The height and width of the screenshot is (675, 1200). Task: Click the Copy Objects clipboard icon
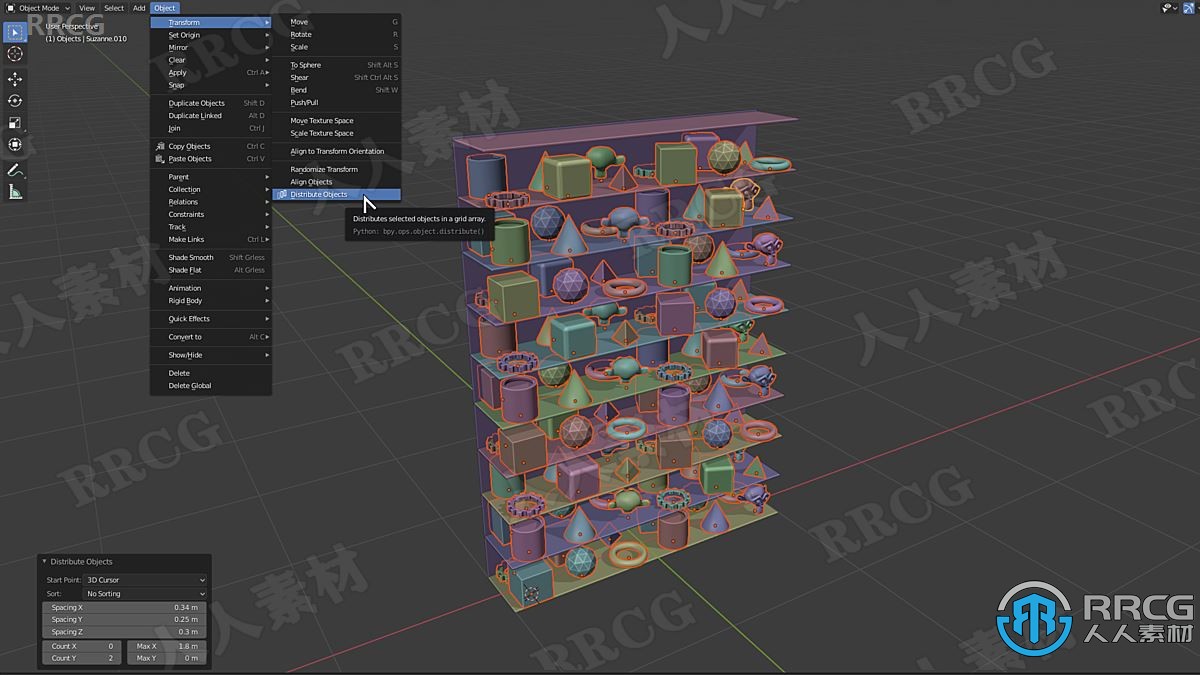click(x=160, y=146)
